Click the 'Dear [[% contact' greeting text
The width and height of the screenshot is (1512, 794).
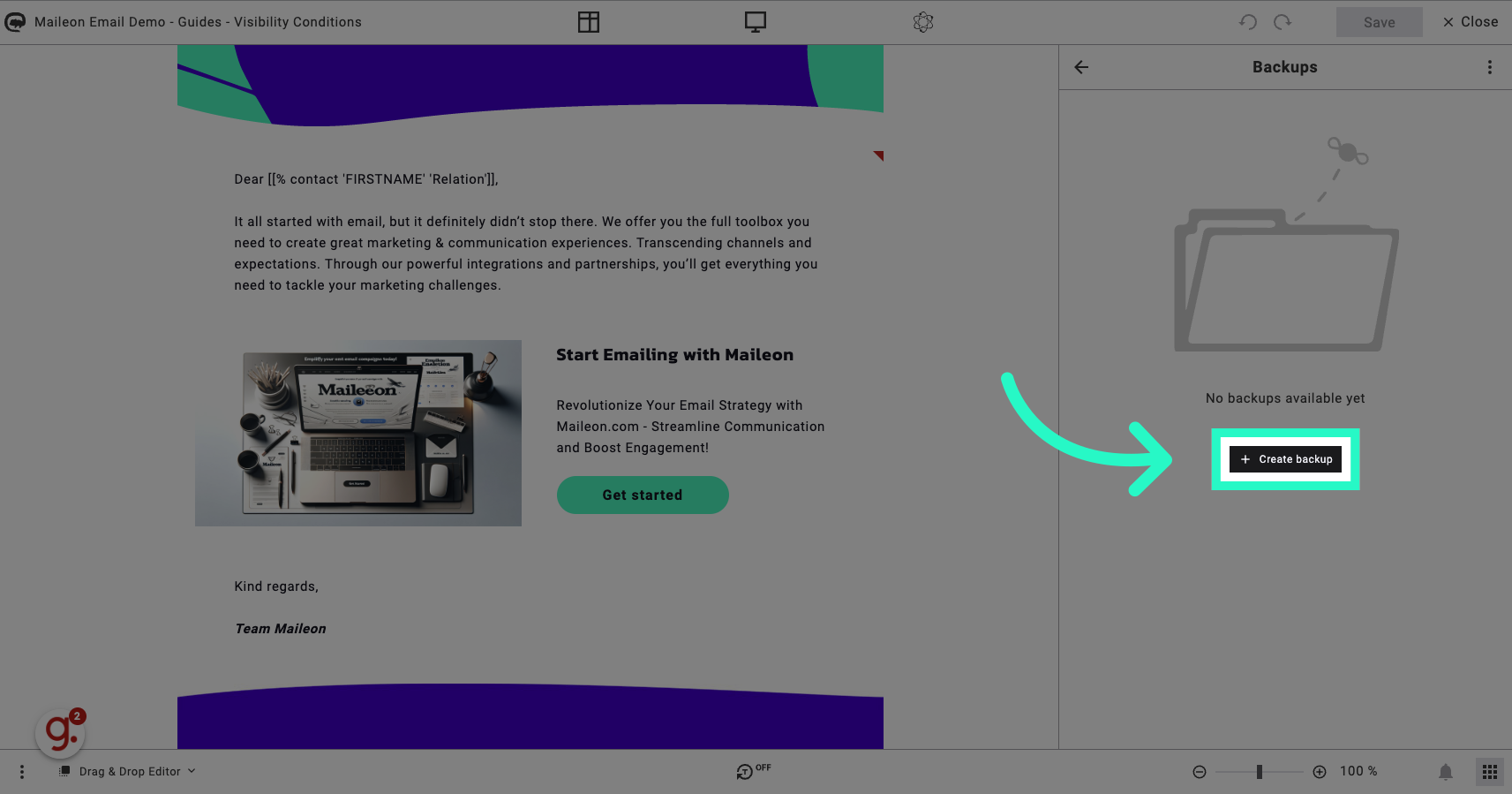pyautogui.click(x=366, y=179)
